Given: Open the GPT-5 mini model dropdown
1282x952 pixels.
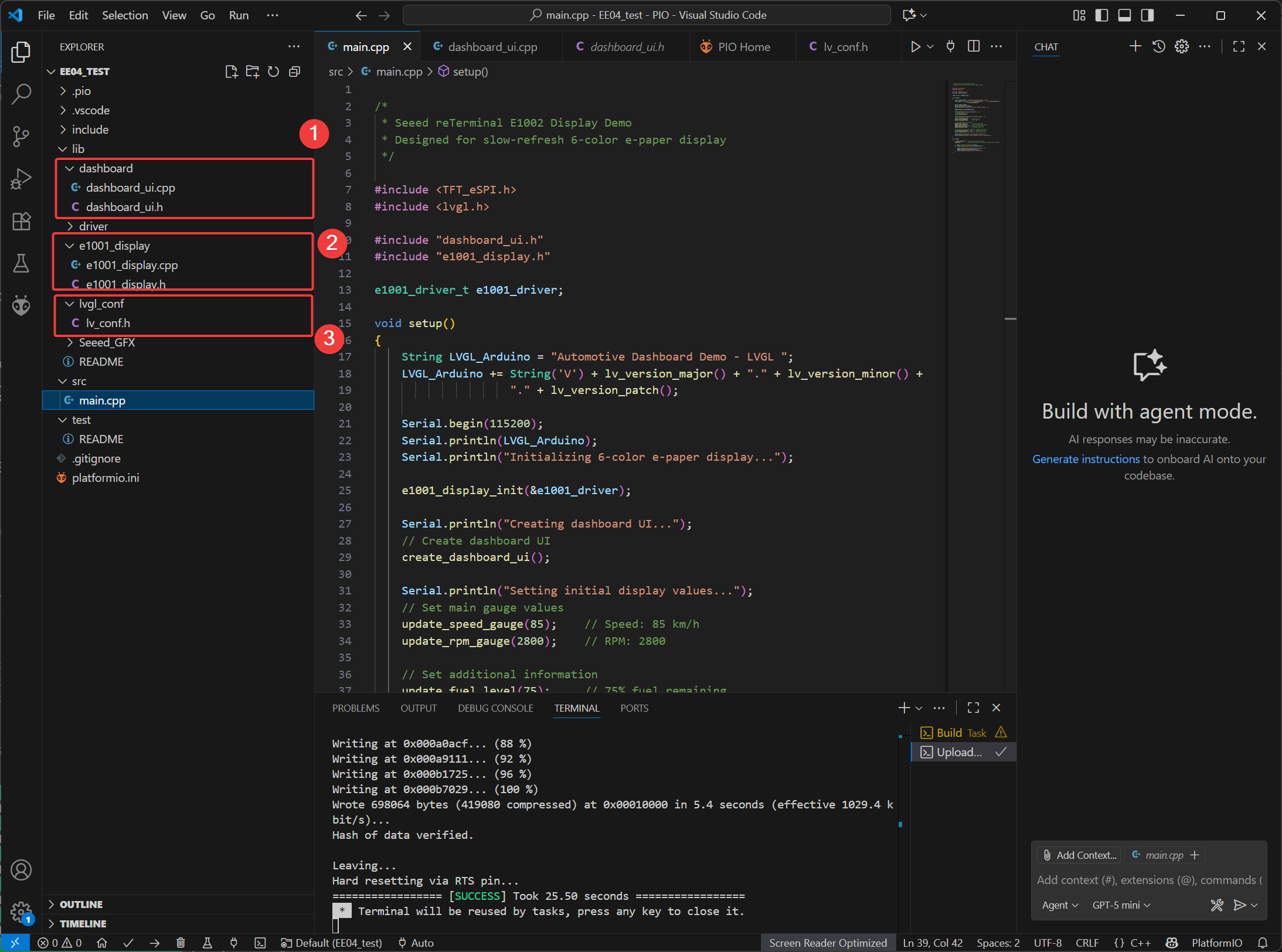Looking at the screenshot, I should (x=1121, y=905).
